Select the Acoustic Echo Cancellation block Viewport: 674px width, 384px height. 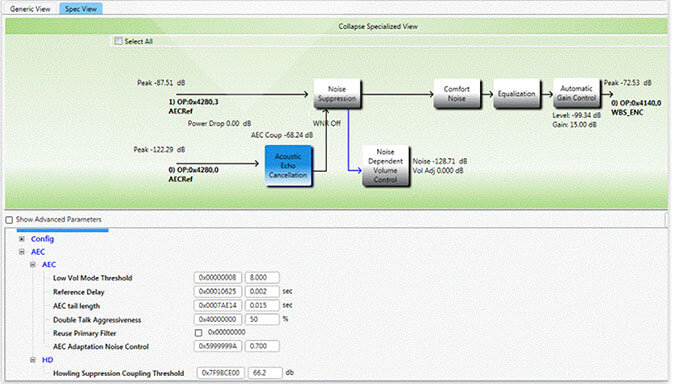tap(288, 166)
